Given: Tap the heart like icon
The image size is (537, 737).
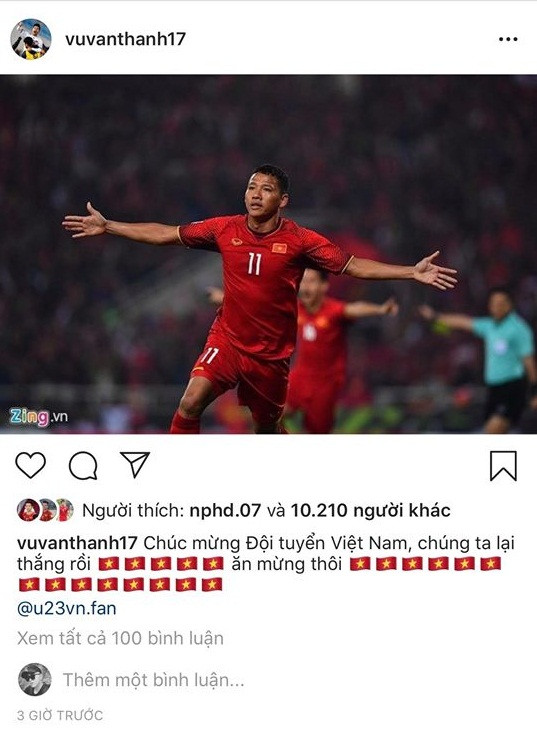Looking at the screenshot, I should 31,465.
